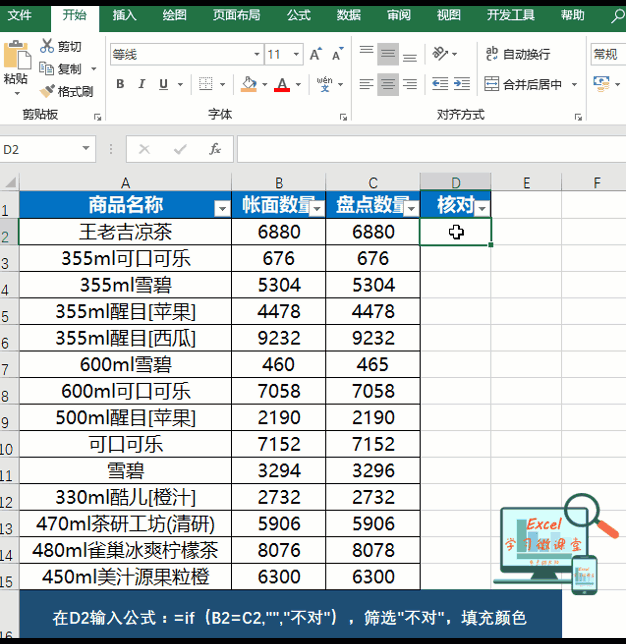Align text left

pos(366,84)
